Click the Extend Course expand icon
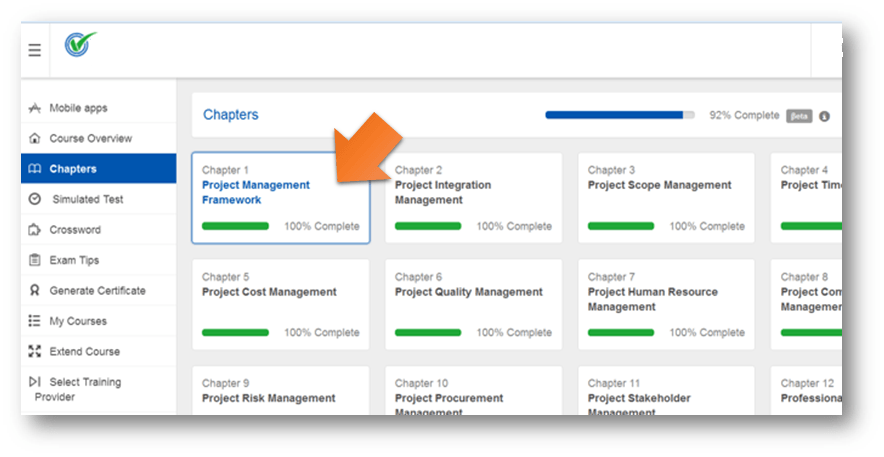This screenshot has height=457, width=884. point(35,352)
